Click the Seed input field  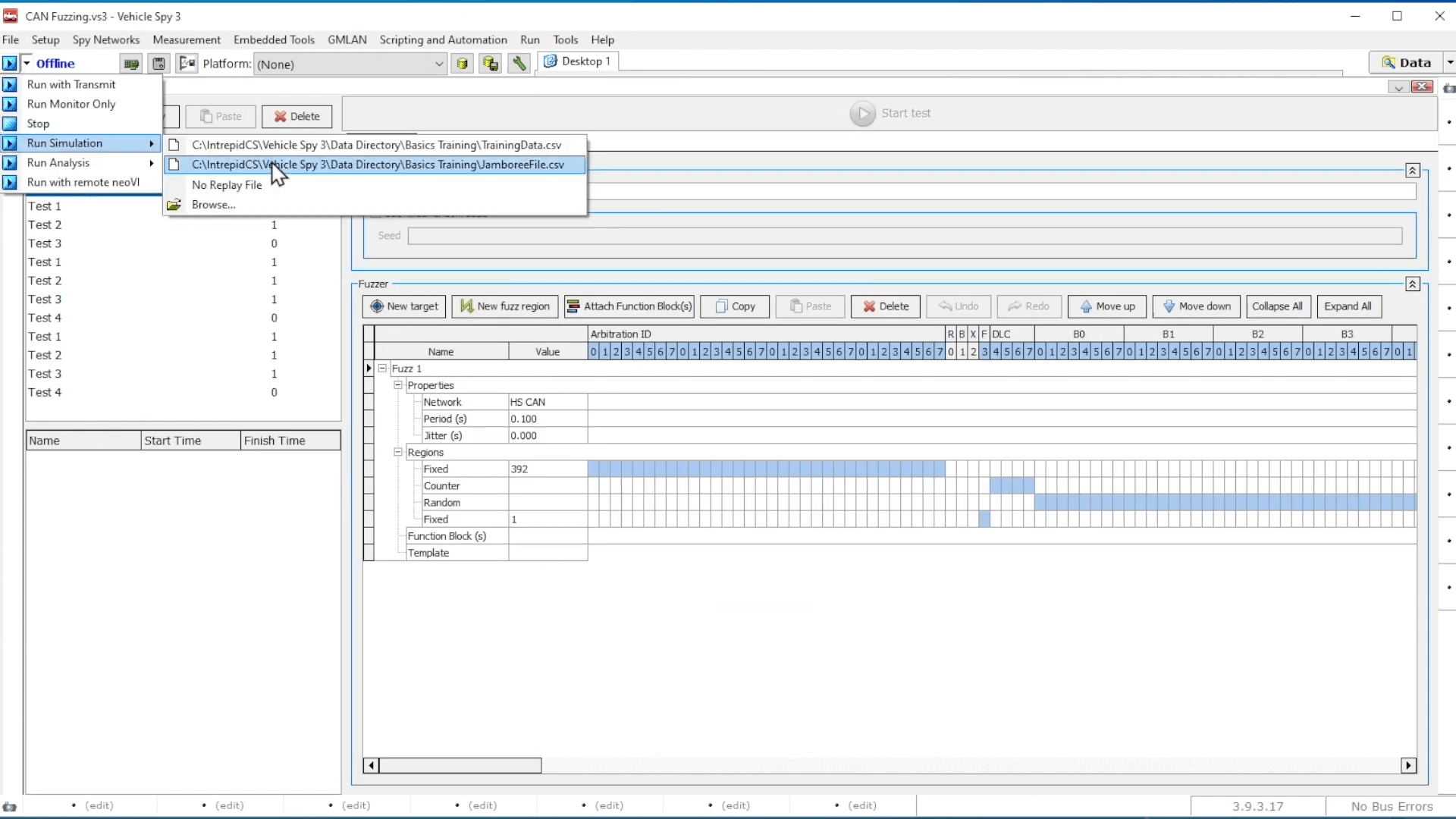click(x=904, y=236)
